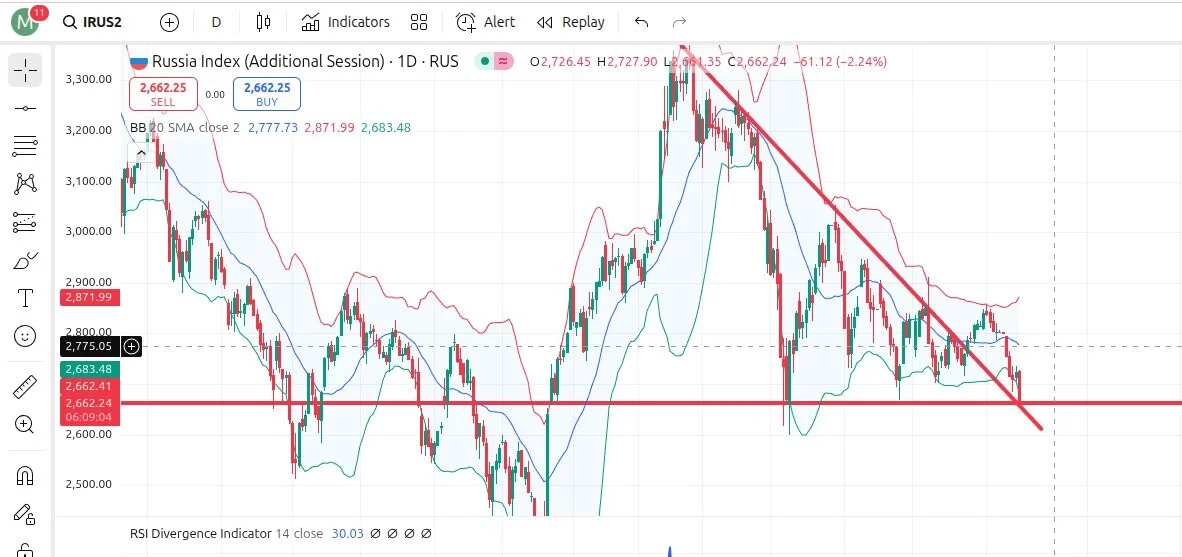Select the brush drawing tool
The width and height of the screenshot is (1182, 557).
pyautogui.click(x=26, y=261)
